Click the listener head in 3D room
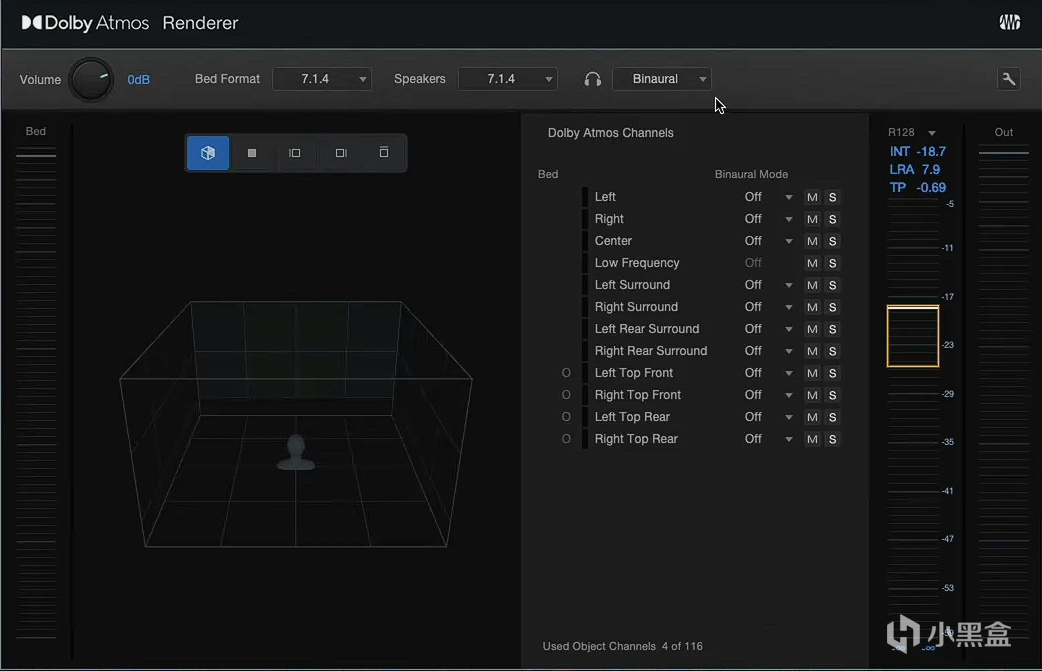The image size is (1042, 671). 296,452
